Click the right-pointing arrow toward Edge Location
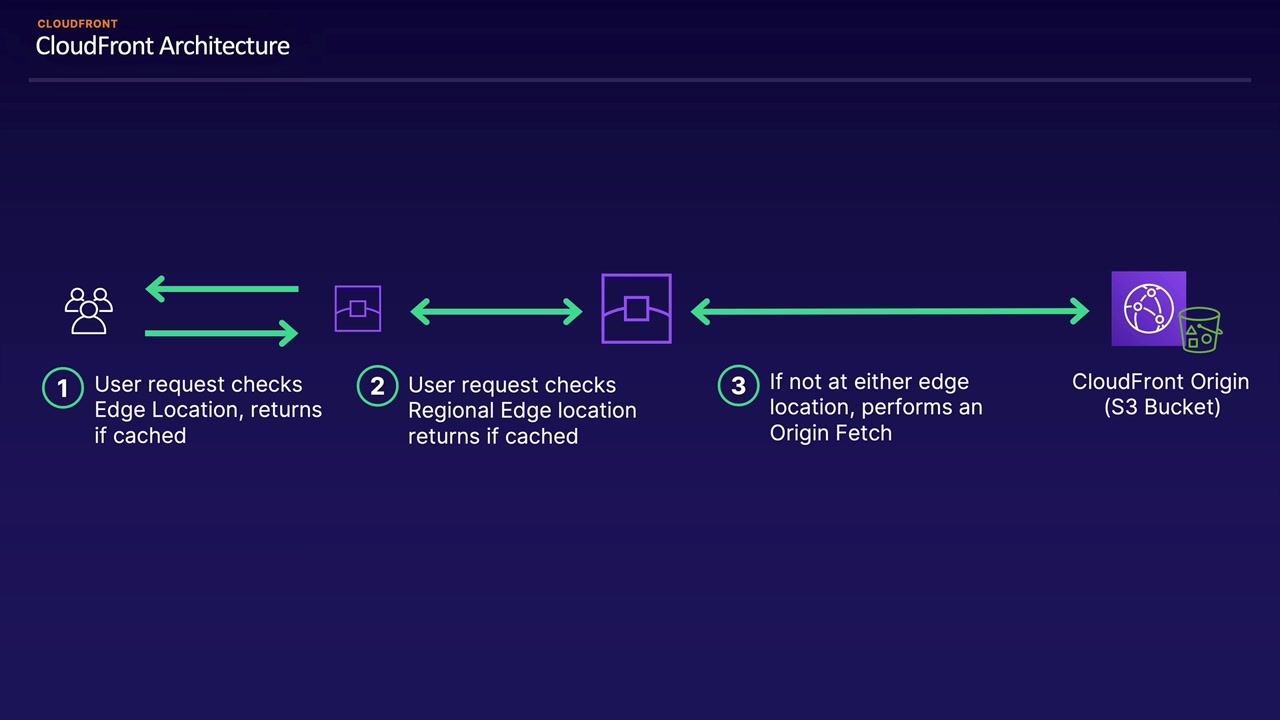This screenshot has width=1280, height=720. point(221,332)
